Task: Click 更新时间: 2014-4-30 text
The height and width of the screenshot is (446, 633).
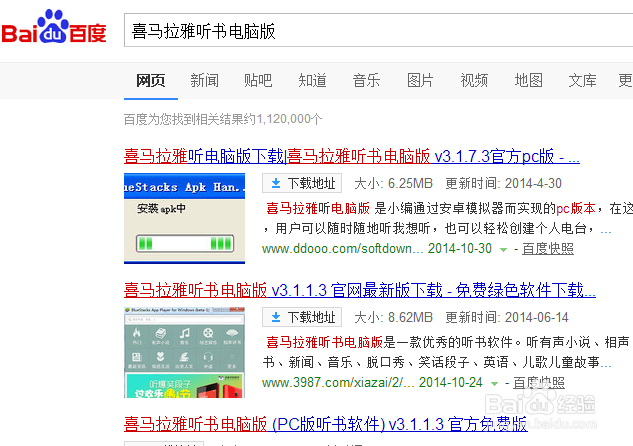Action: [x=503, y=183]
